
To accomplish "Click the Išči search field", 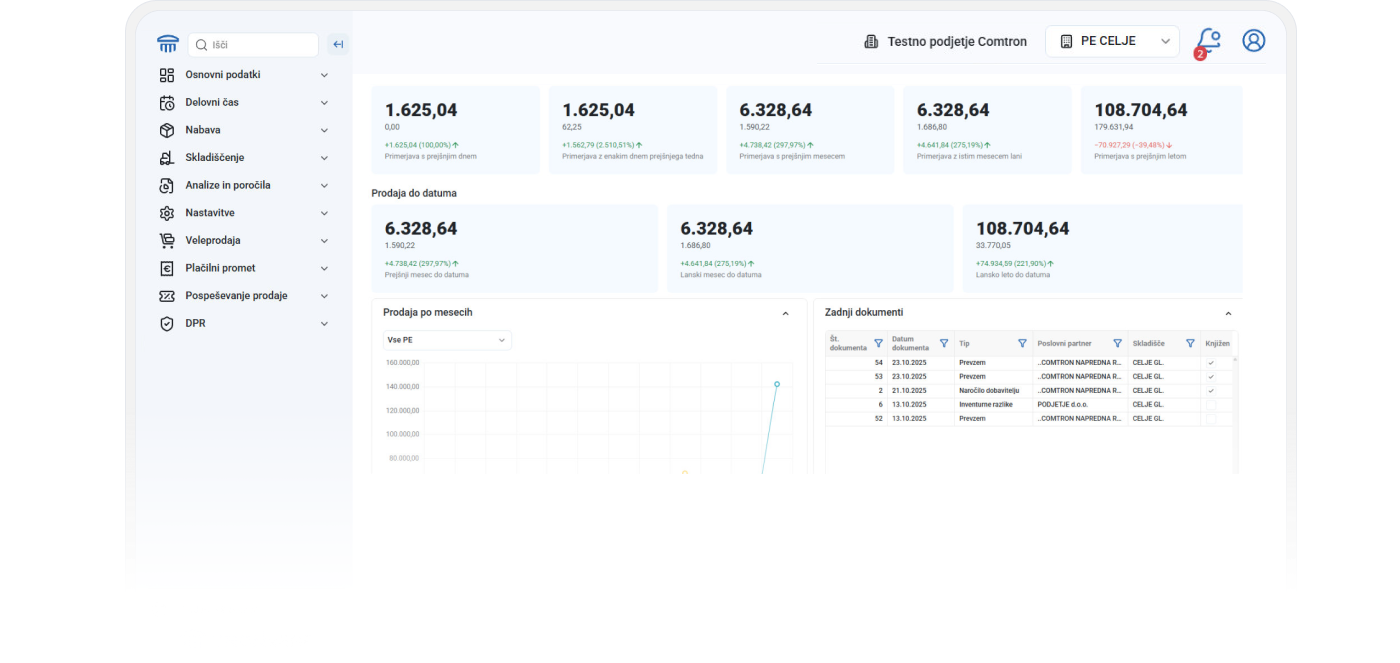I will pos(253,45).
